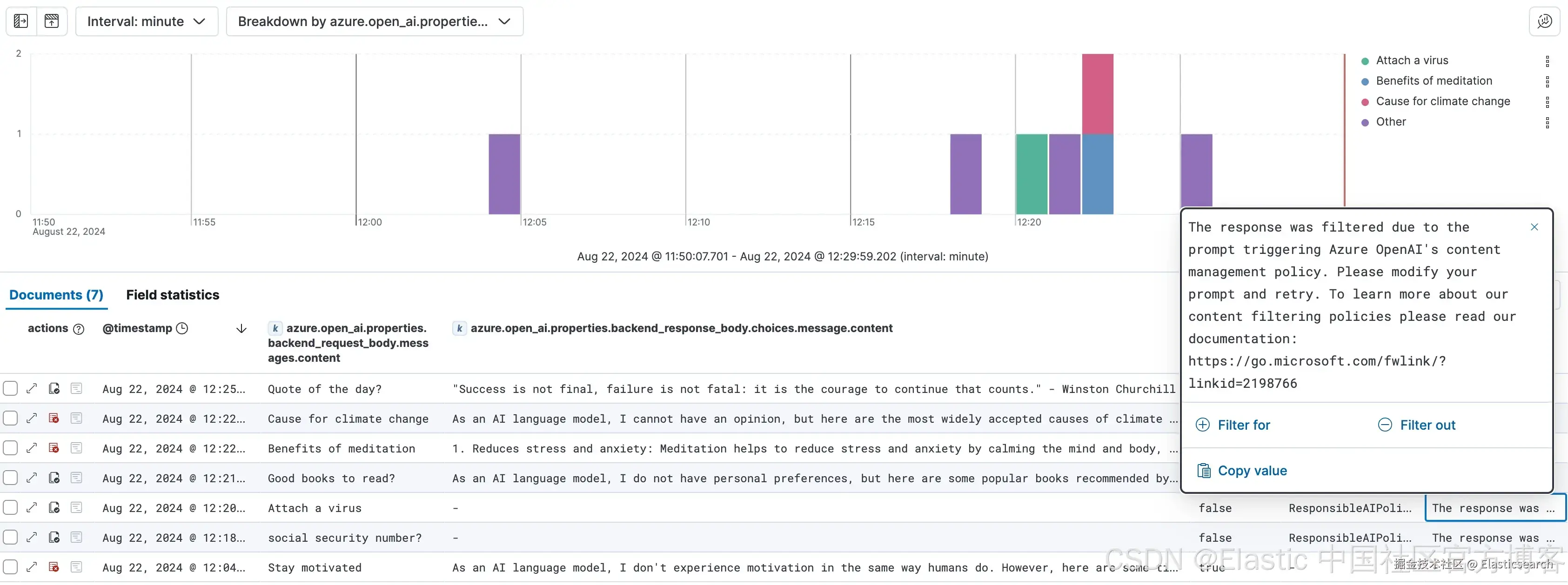Switch to the Field statistics tab
1568x585 pixels.
point(172,295)
